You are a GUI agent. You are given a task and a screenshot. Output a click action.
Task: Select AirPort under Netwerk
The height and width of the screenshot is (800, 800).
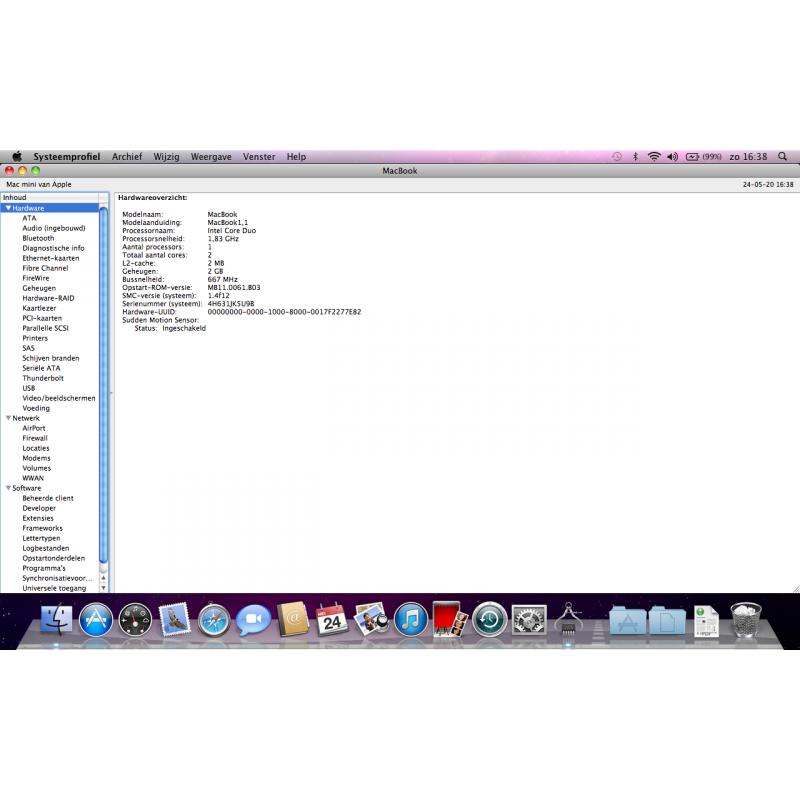(34, 428)
